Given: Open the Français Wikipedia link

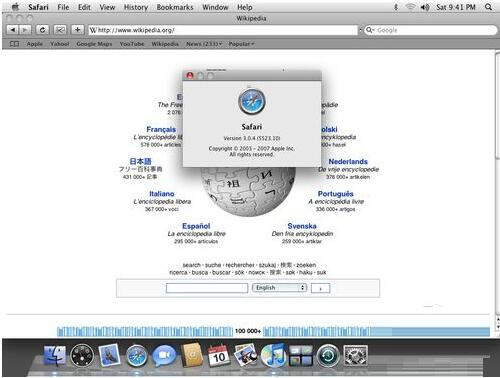Looking at the screenshot, I should 161,129.
